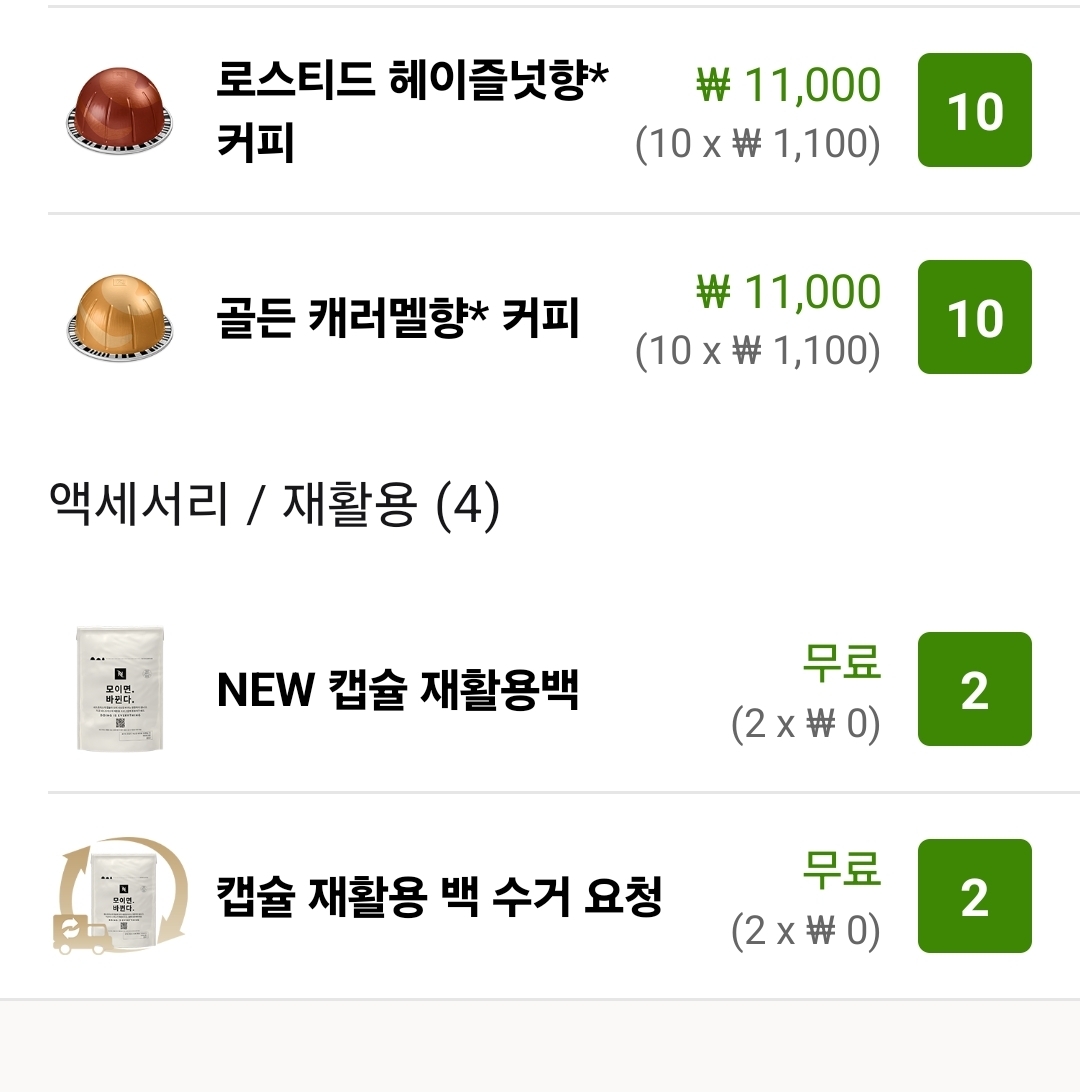
Task: Click unit price breakdown under 골든 캐러멜향
Action: pyautogui.click(x=757, y=351)
